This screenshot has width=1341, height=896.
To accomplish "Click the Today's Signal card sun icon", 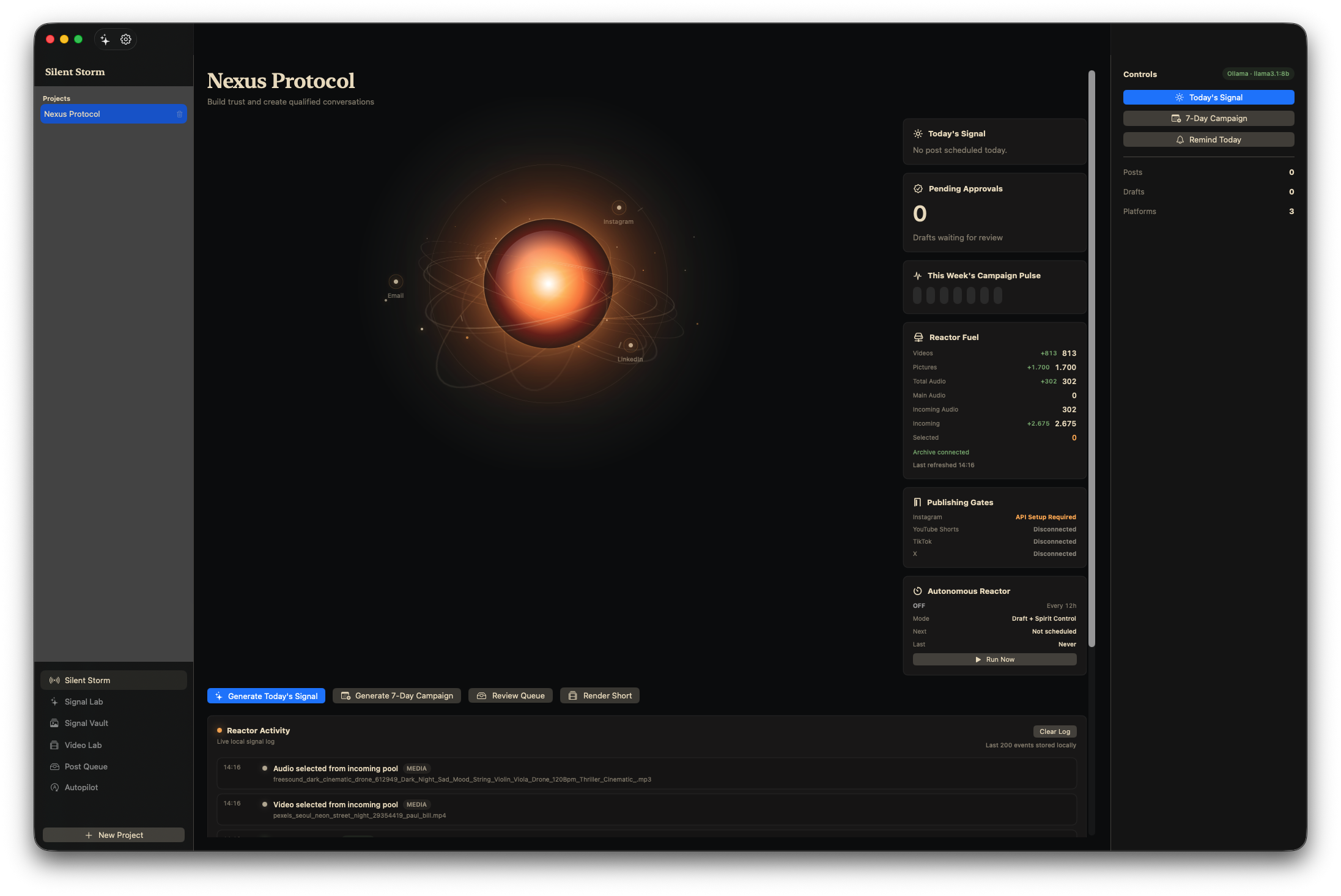I will 918,134.
